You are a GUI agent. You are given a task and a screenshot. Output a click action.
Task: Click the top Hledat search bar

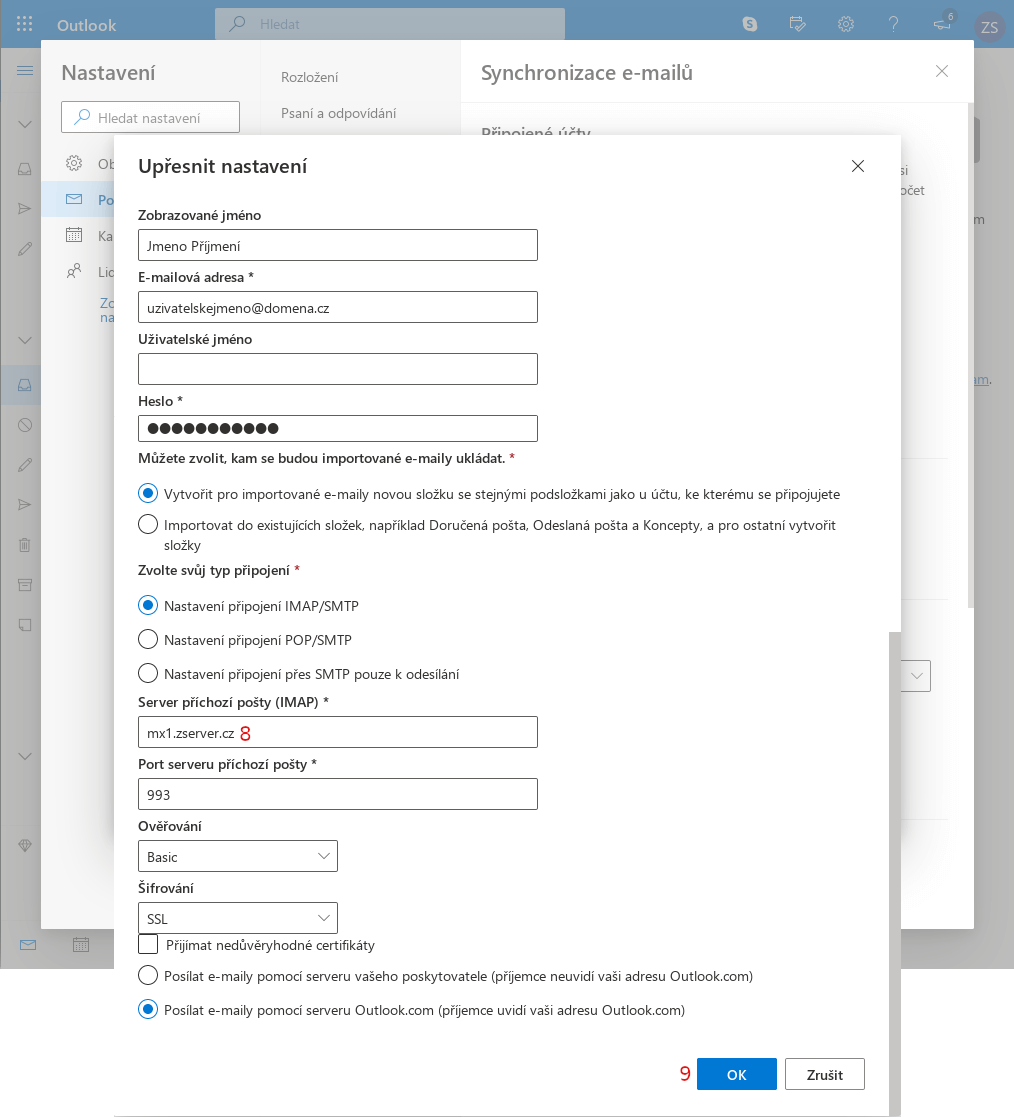pos(390,24)
